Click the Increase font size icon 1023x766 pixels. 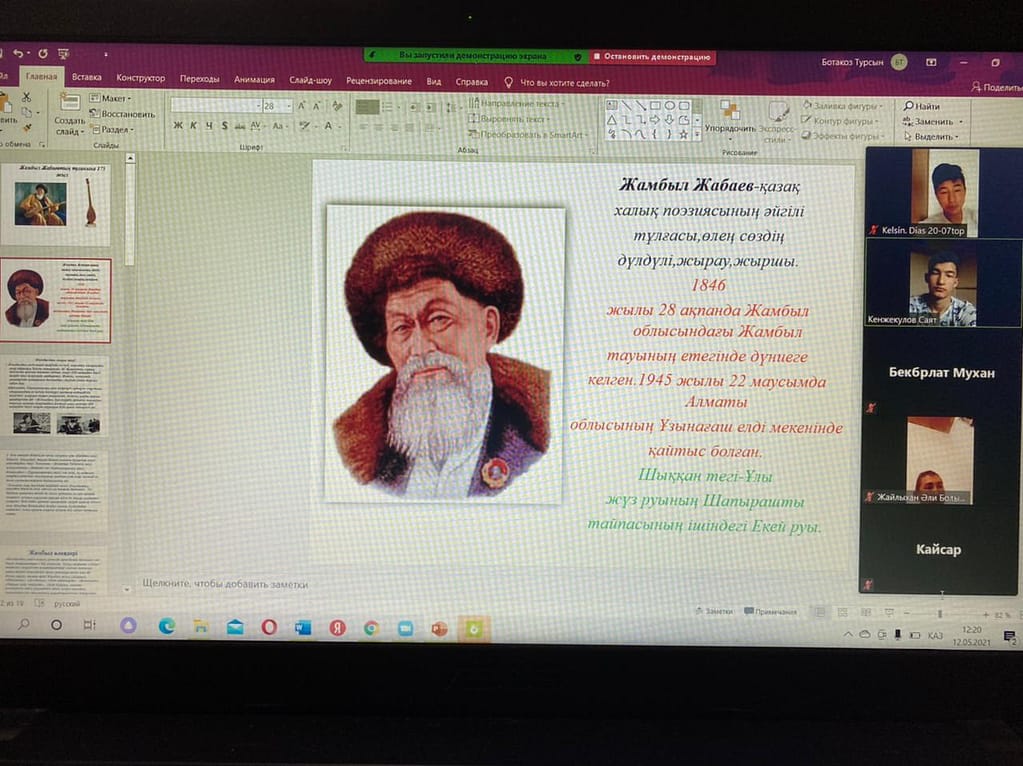[303, 105]
